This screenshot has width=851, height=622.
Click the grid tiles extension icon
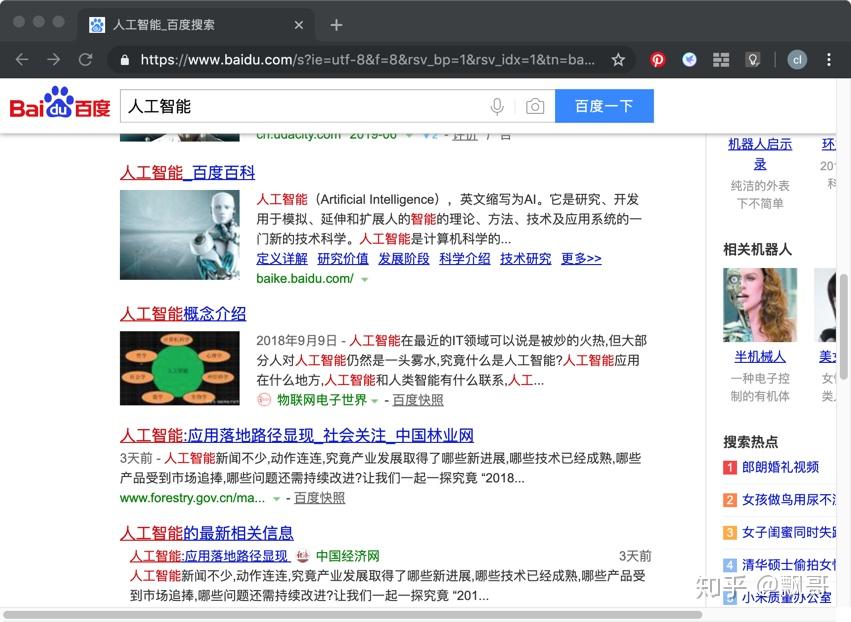point(721,60)
